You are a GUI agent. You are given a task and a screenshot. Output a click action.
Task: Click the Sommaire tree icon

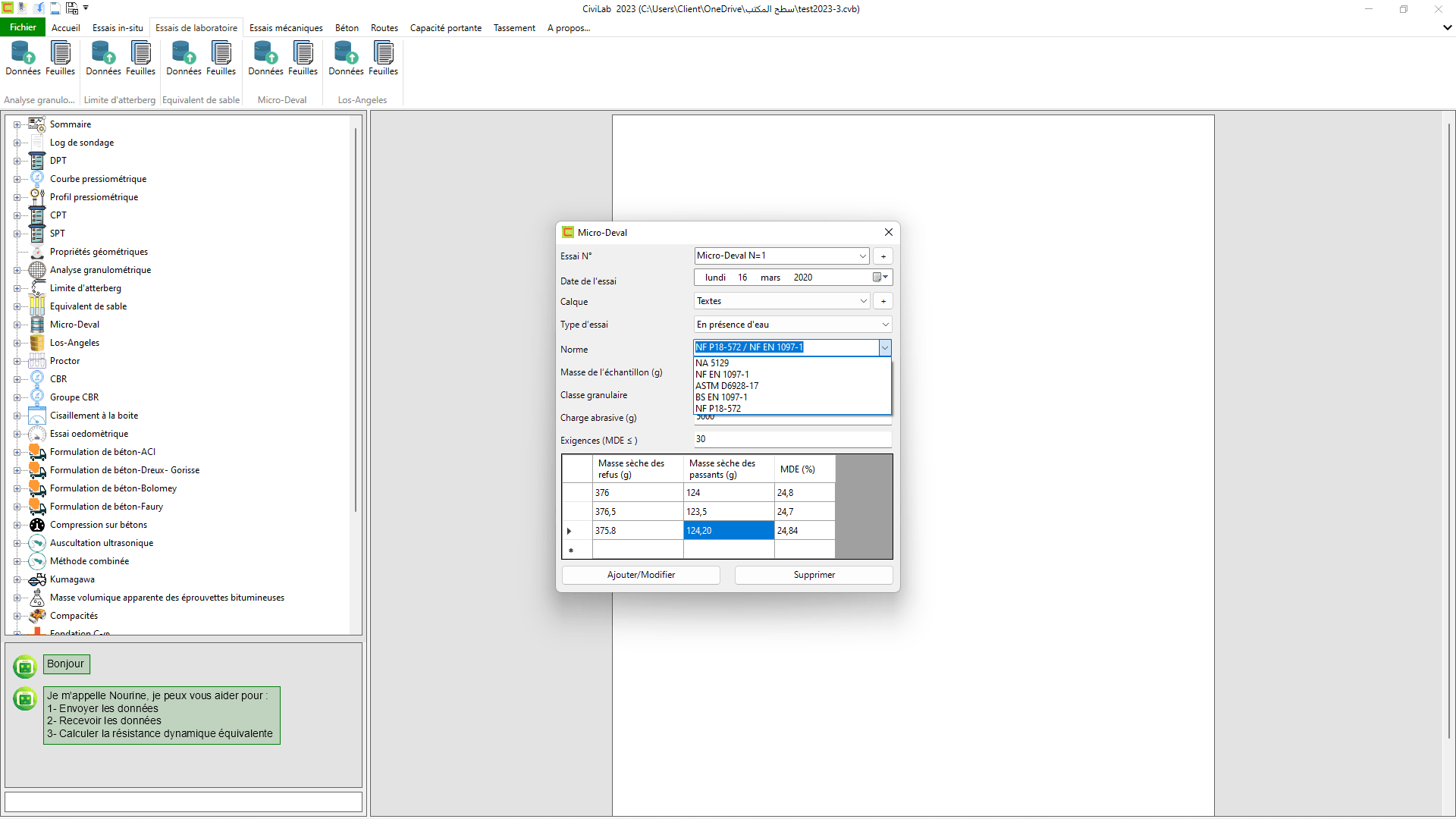pos(37,124)
